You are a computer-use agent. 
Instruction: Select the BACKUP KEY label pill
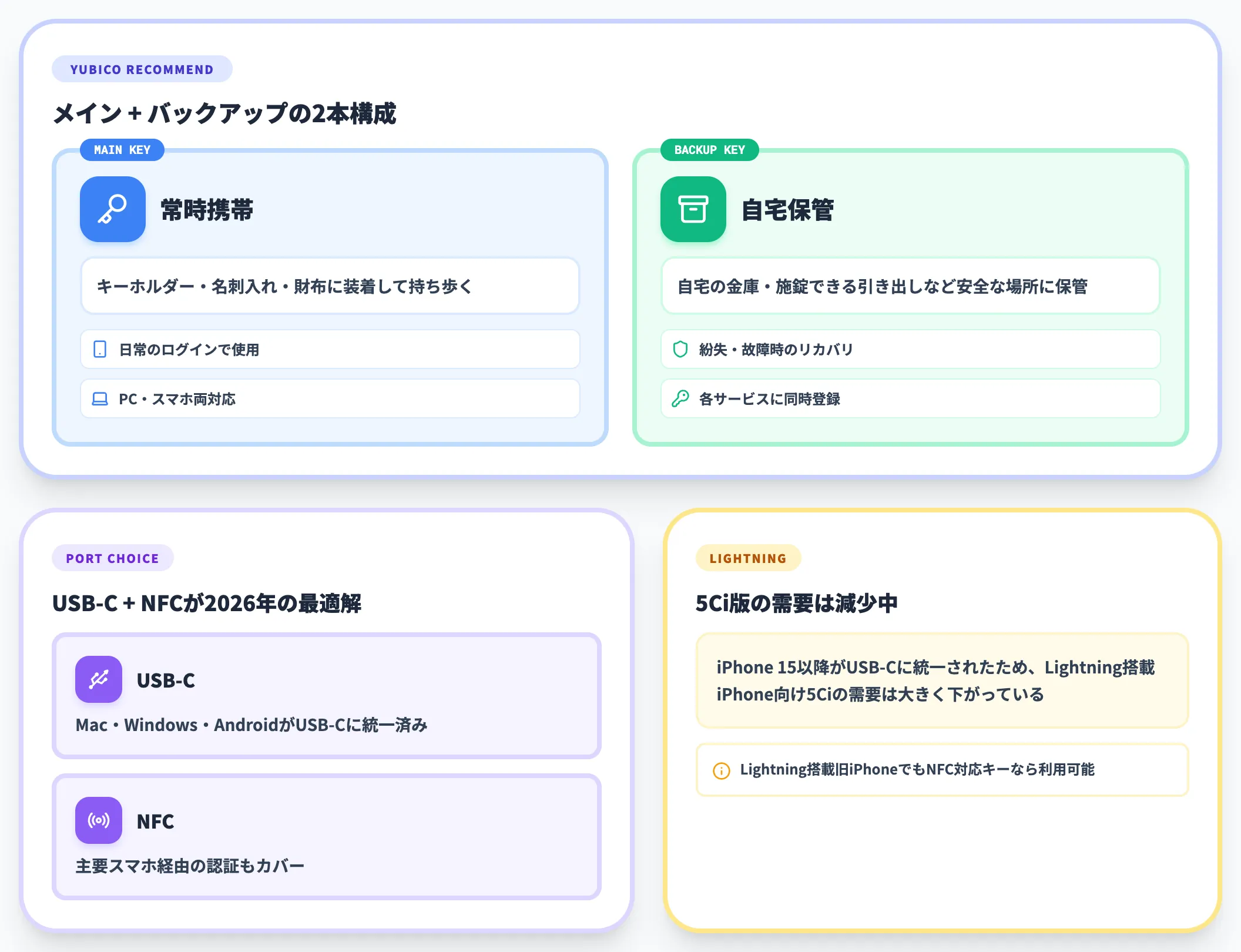click(x=709, y=150)
